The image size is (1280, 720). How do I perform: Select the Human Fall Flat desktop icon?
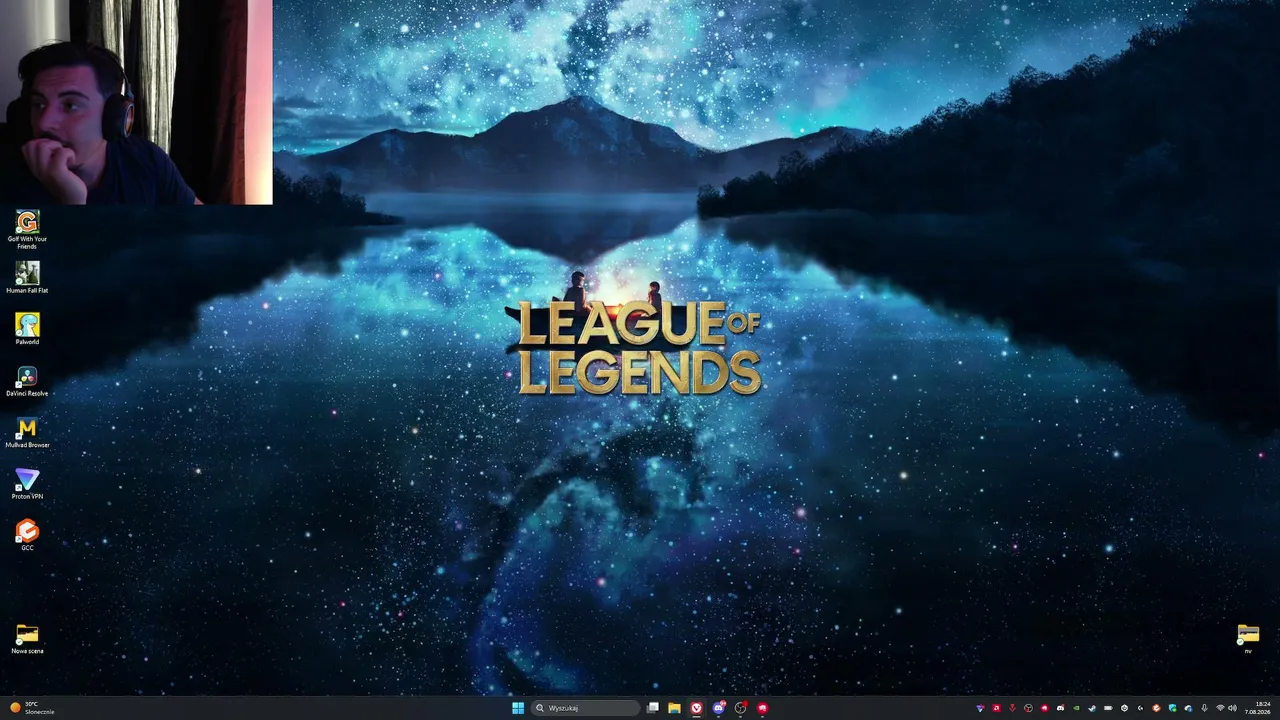[x=27, y=278]
